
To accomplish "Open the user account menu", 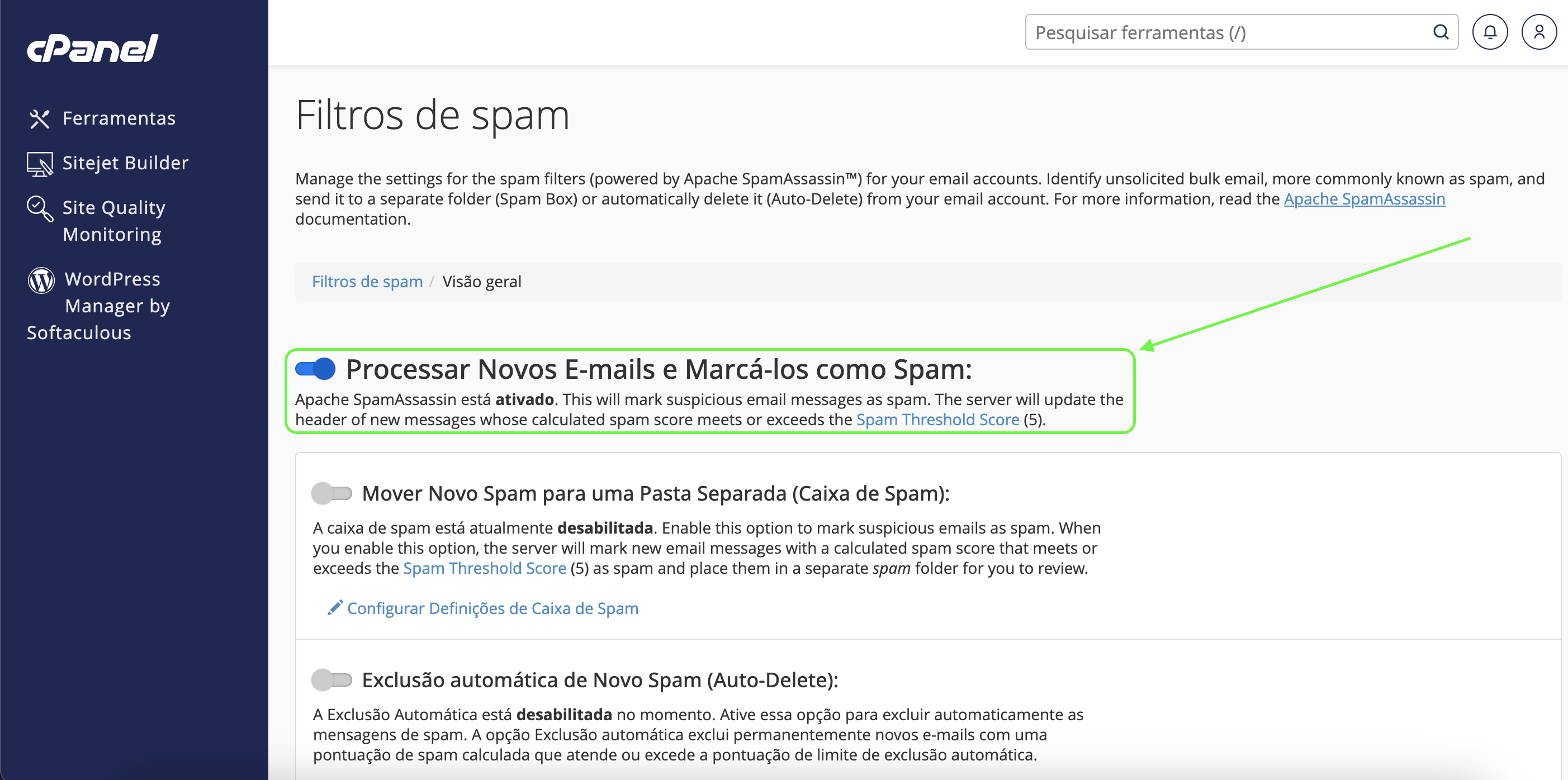I will pyautogui.click(x=1539, y=32).
